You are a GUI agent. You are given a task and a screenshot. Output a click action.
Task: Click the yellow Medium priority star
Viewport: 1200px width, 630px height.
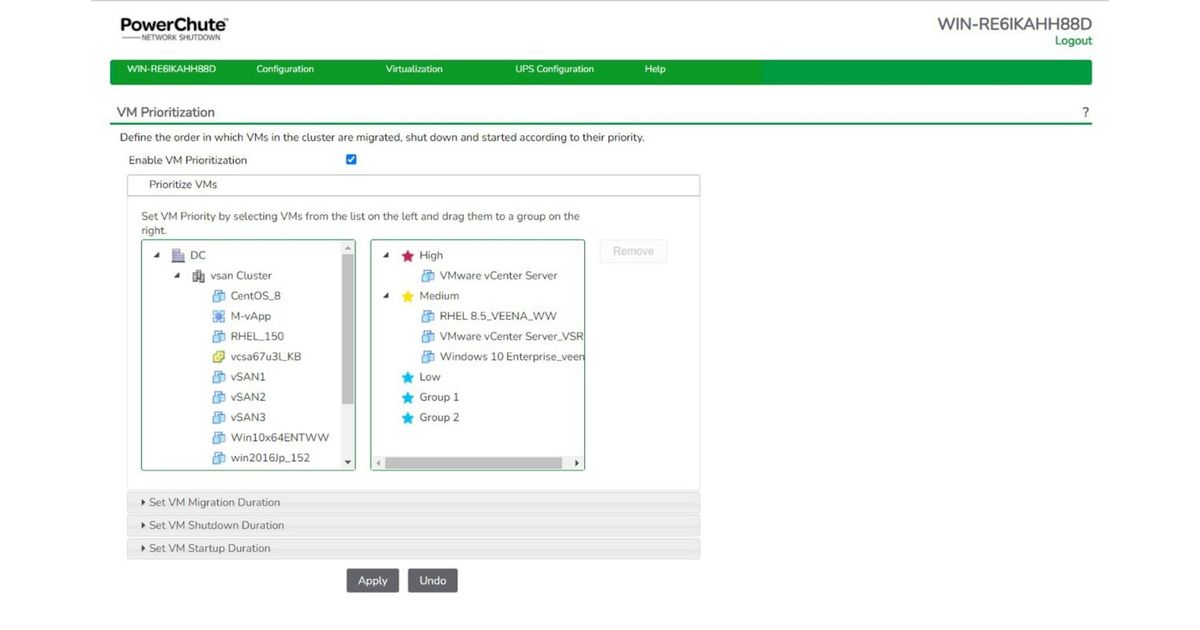coord(407,296)
